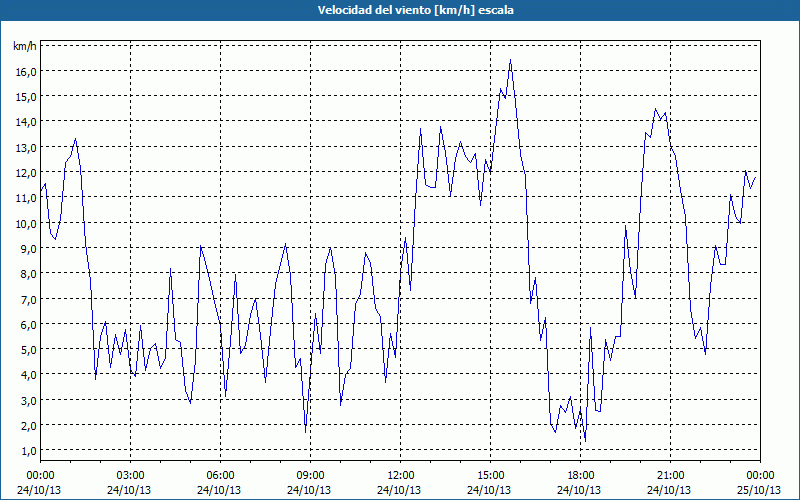Click the 09:00 time axis label
The width and height of the screenshot is (800, 500).
[310, 476]
